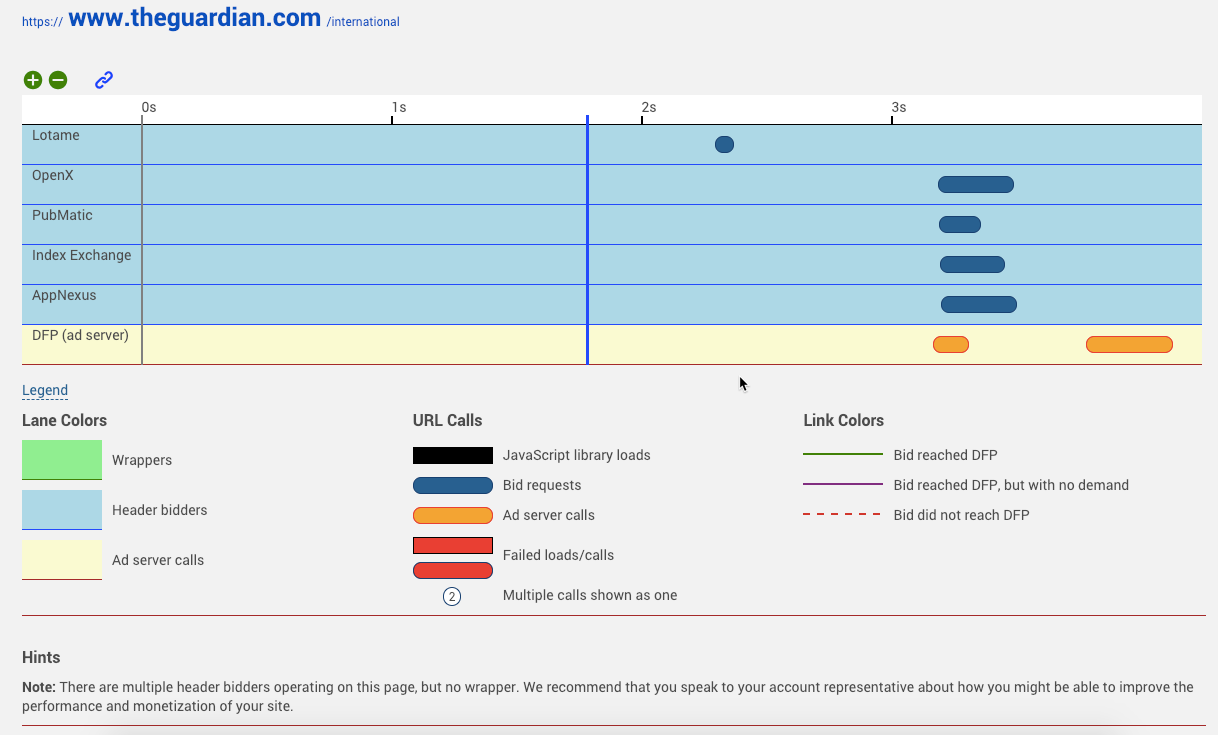The width and height of the screenshot is (1218, 735).
Task: Click the Wrappers legend label
Action: 142,460
